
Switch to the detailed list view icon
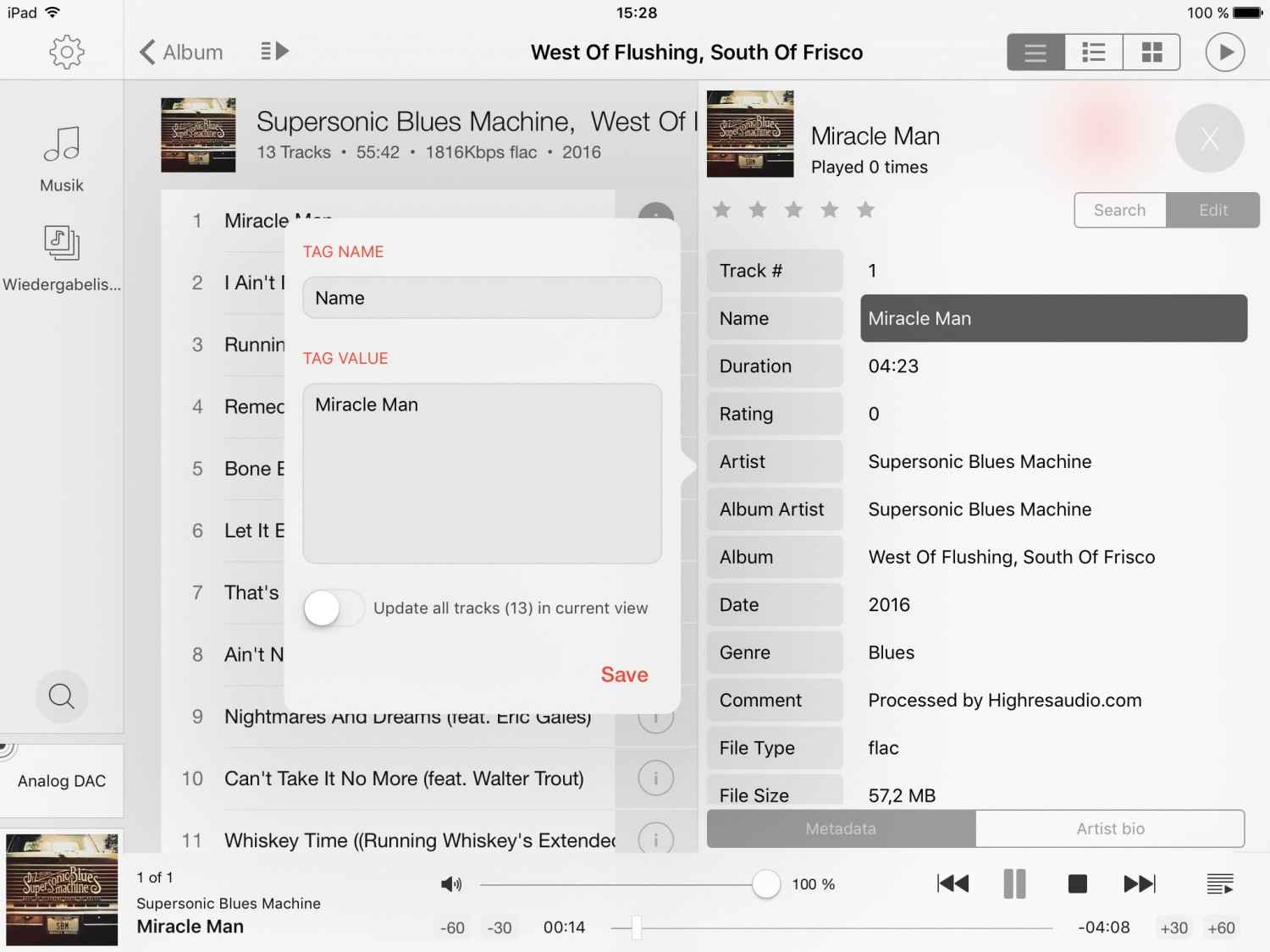(1094, 52)
